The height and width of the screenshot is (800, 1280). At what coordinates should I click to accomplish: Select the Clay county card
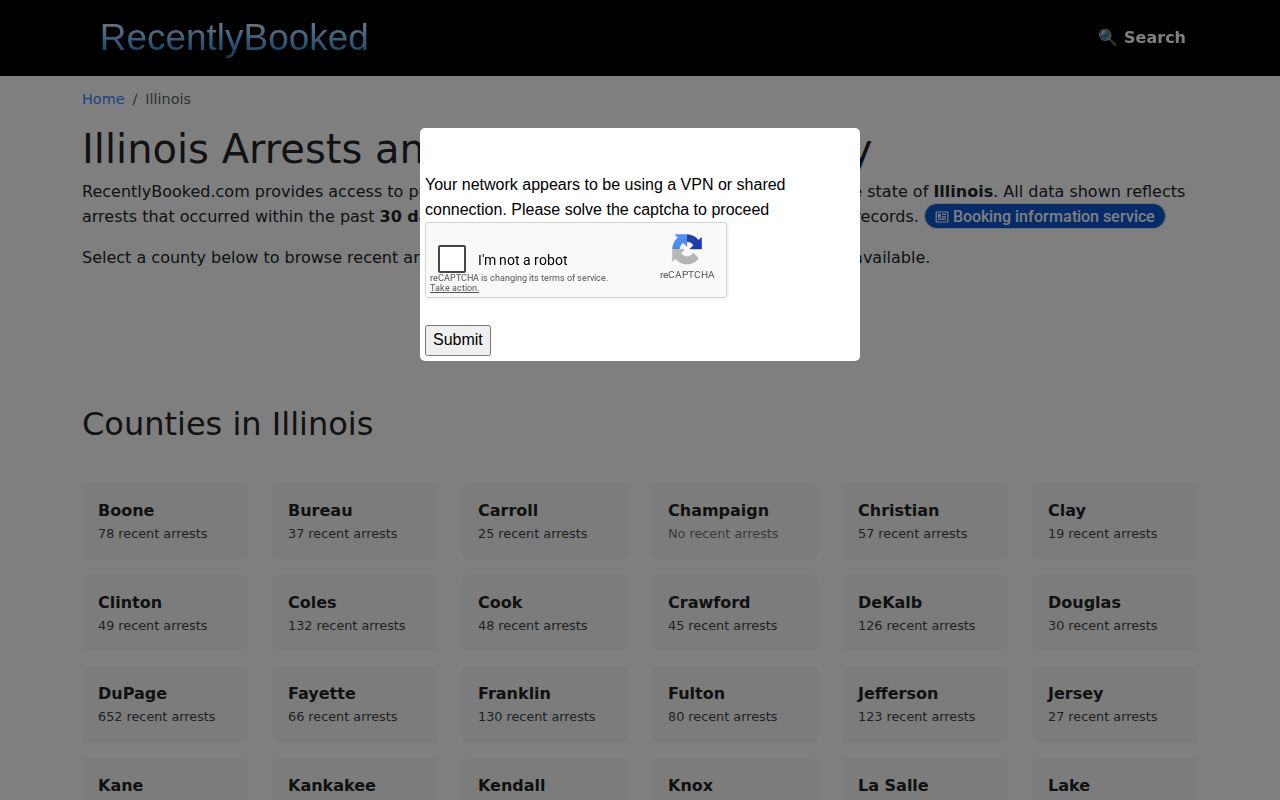[1115, 521]
